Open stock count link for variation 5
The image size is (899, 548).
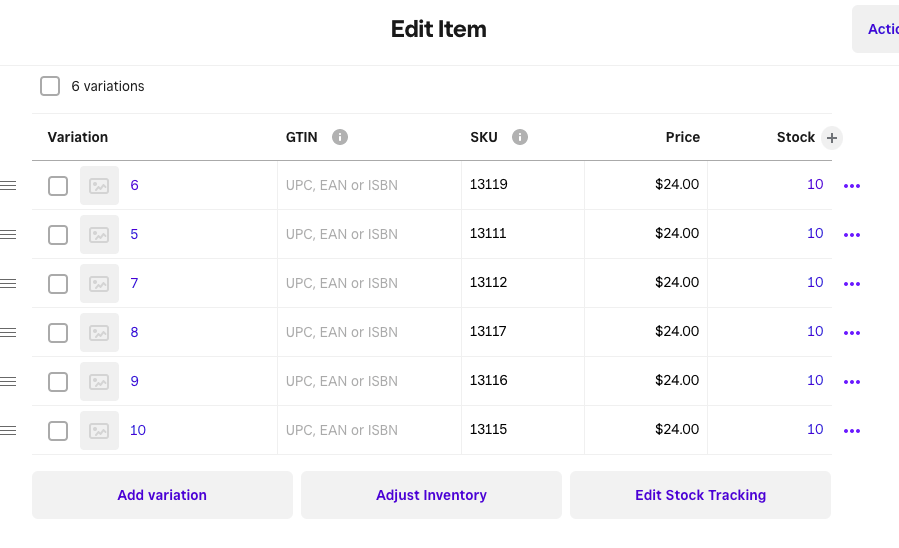click(815, 233)
